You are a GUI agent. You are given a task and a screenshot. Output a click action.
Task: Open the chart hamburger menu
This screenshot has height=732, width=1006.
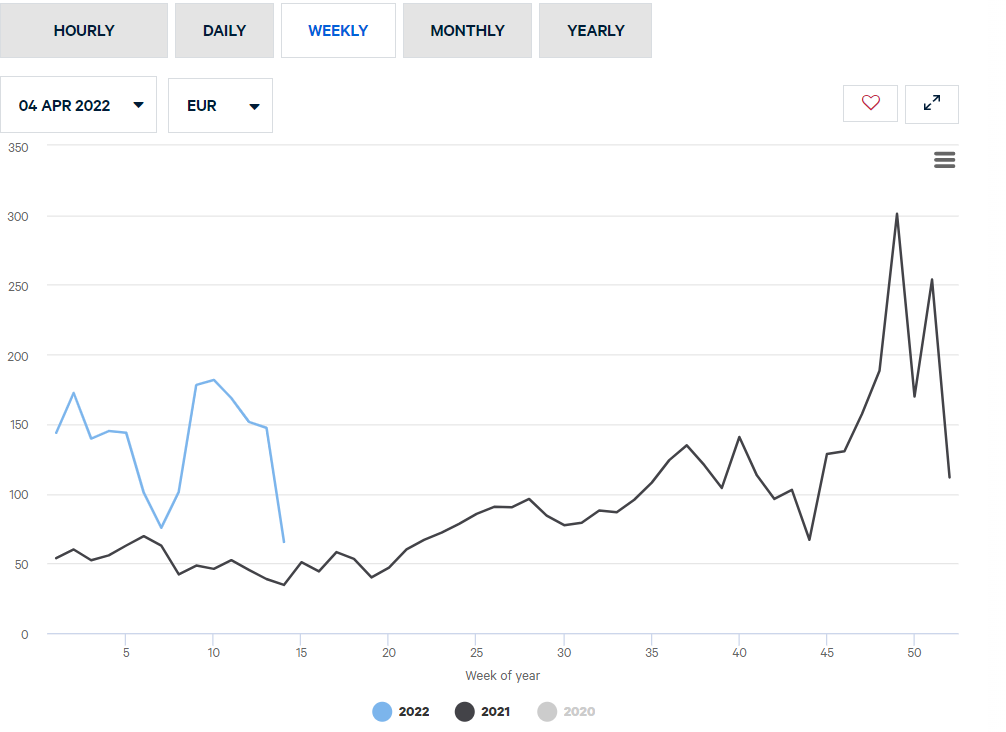coord(944,160)
